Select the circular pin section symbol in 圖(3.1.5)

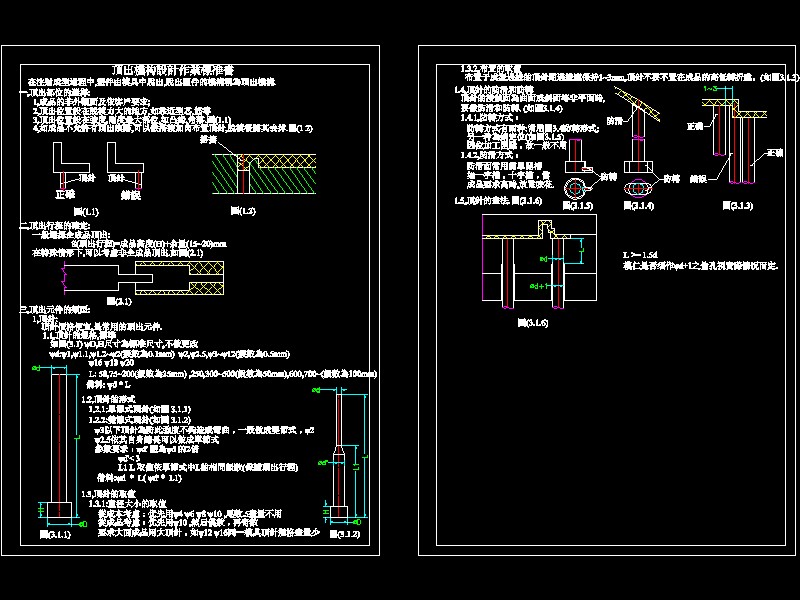575,188
